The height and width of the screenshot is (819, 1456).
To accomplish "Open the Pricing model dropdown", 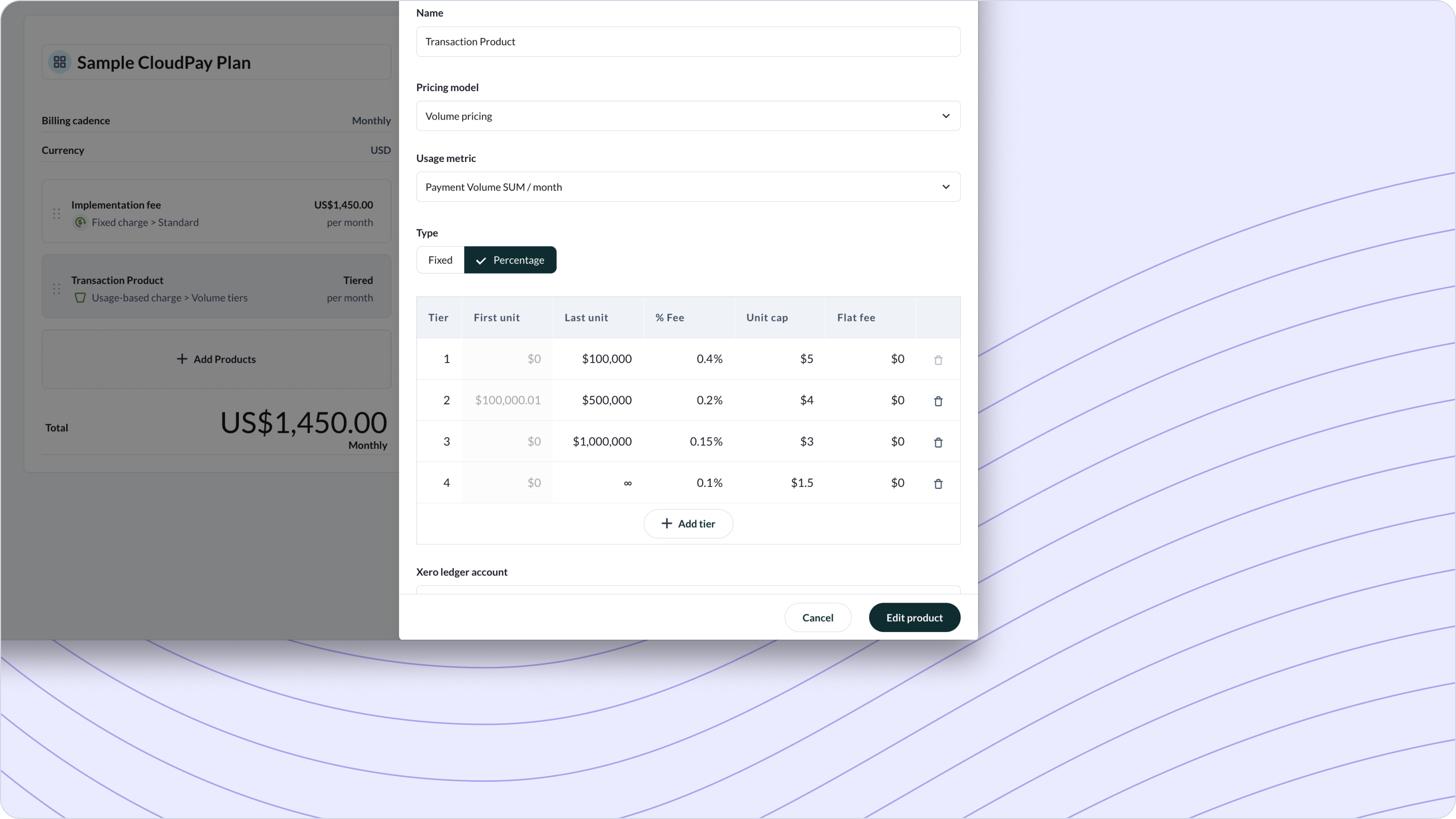I will (687, 116).
